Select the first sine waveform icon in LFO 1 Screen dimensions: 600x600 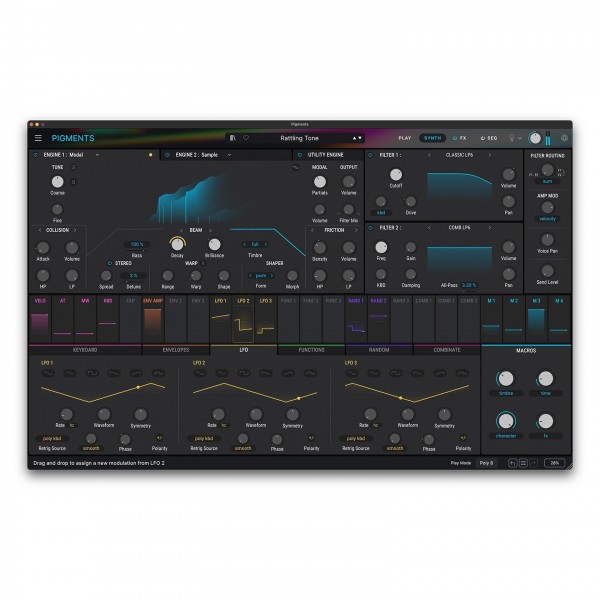(x=48, y=373)
